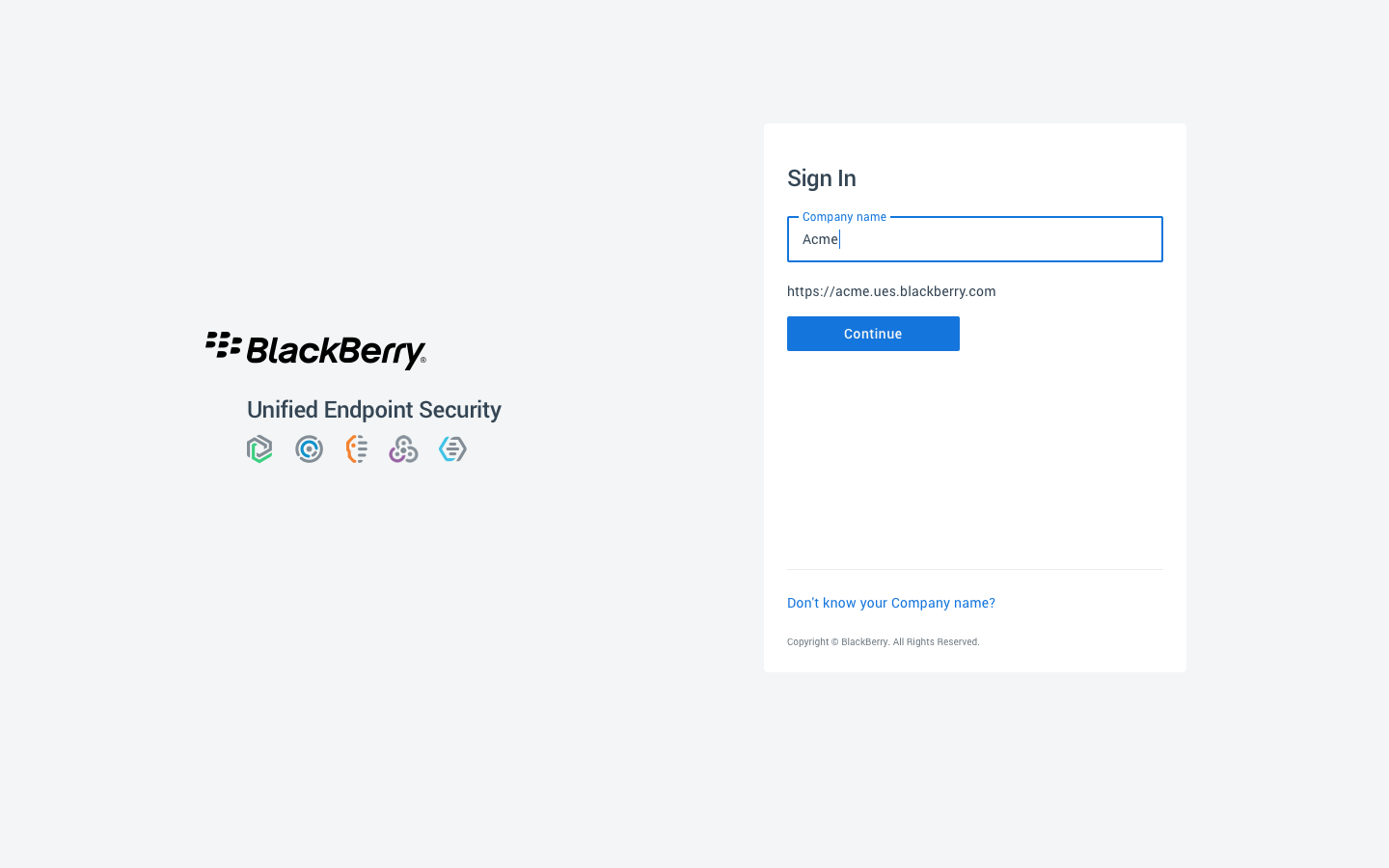Click the orange face profile product icon
1389x868 pixels.
coord(357,449)
